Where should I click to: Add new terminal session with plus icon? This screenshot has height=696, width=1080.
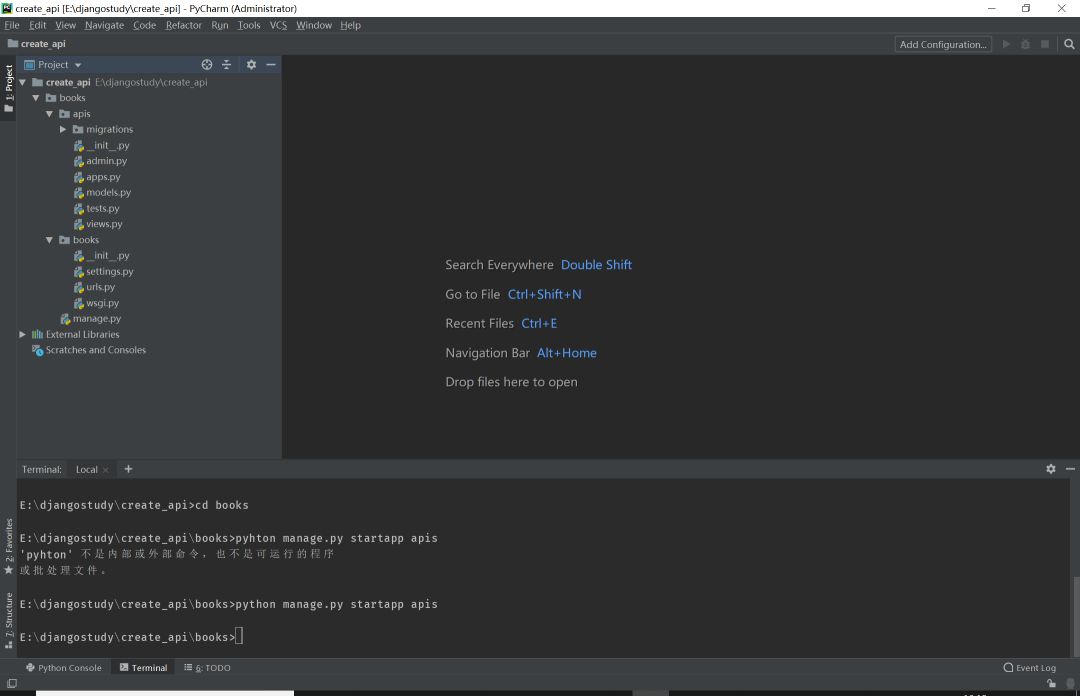(128, 469)
